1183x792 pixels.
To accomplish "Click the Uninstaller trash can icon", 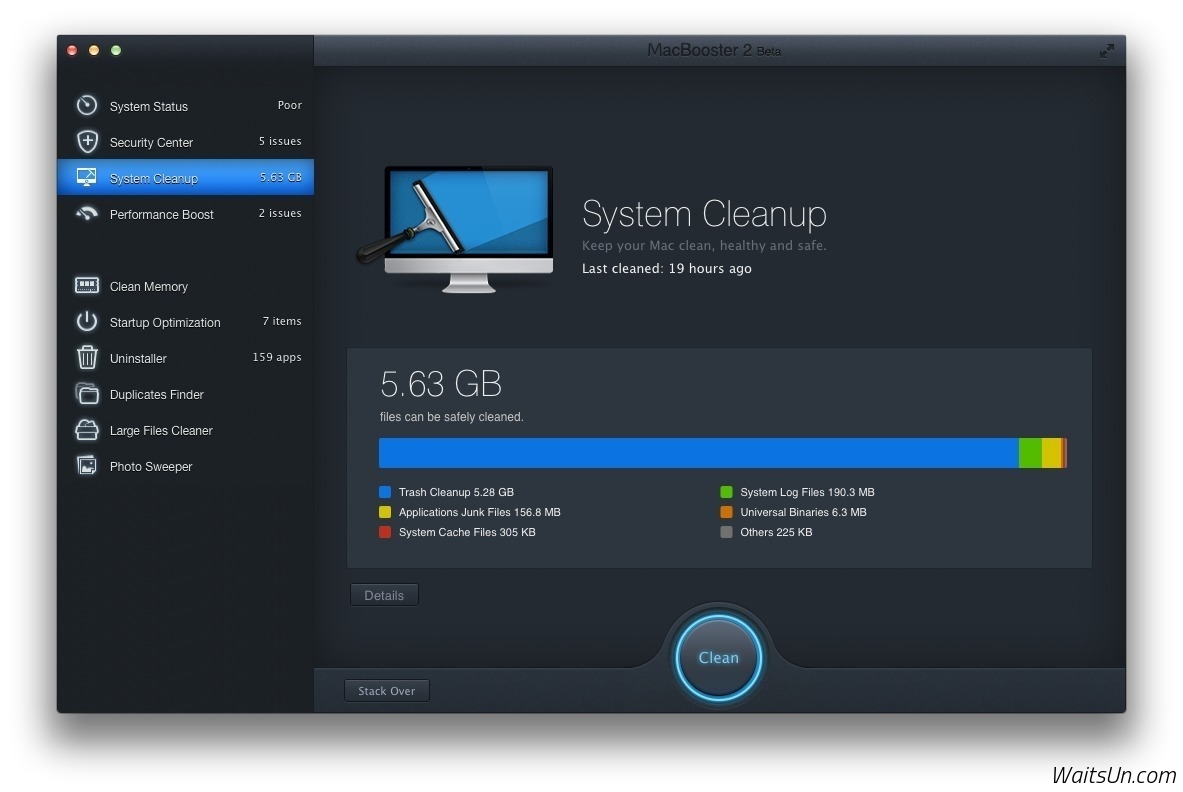I will (87, 357).
